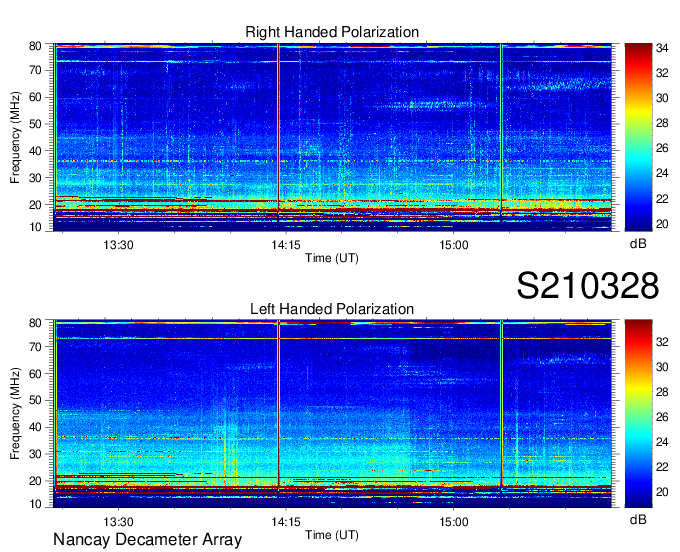Click the 28 value on upper color bar
This screenshot has height=552, width=680.
click(662, 123)
